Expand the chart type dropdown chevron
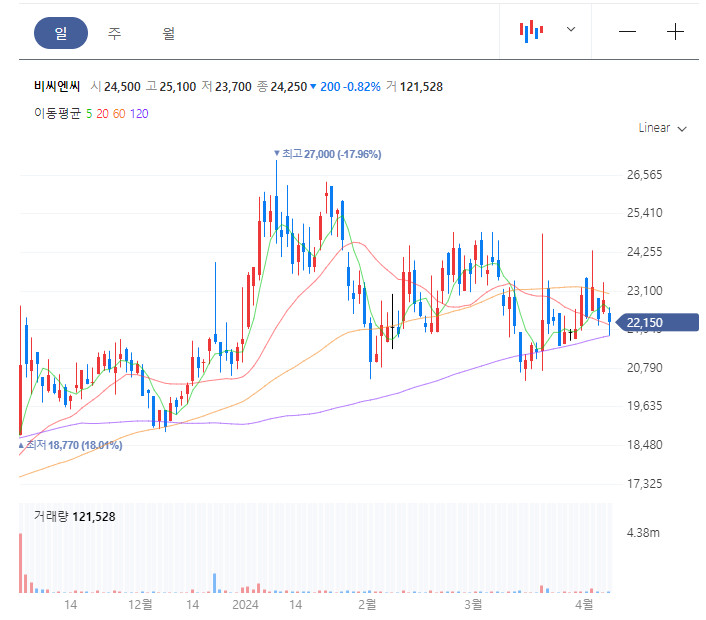706x620 pixels. point(571,30)
